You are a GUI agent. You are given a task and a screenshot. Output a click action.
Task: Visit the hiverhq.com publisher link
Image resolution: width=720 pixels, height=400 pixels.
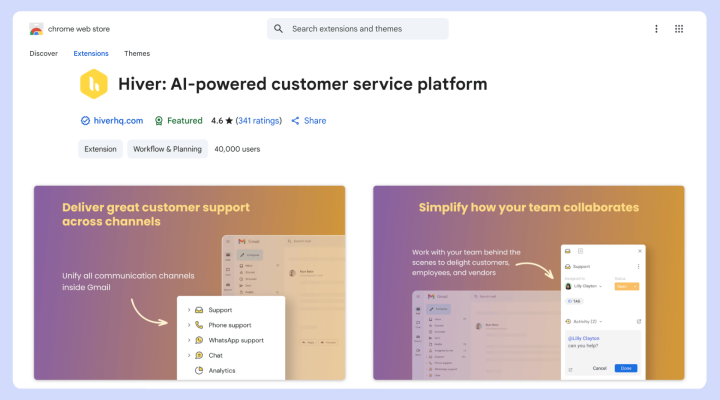tap(118, 121)
